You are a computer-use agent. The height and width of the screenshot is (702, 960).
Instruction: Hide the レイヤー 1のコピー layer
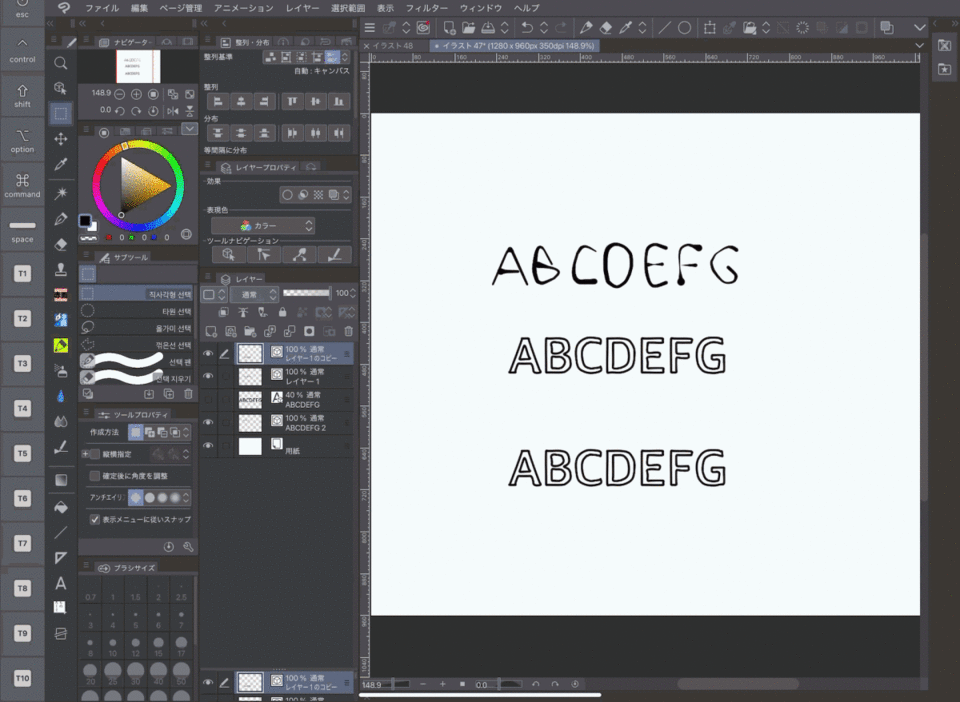pos(208,353)
